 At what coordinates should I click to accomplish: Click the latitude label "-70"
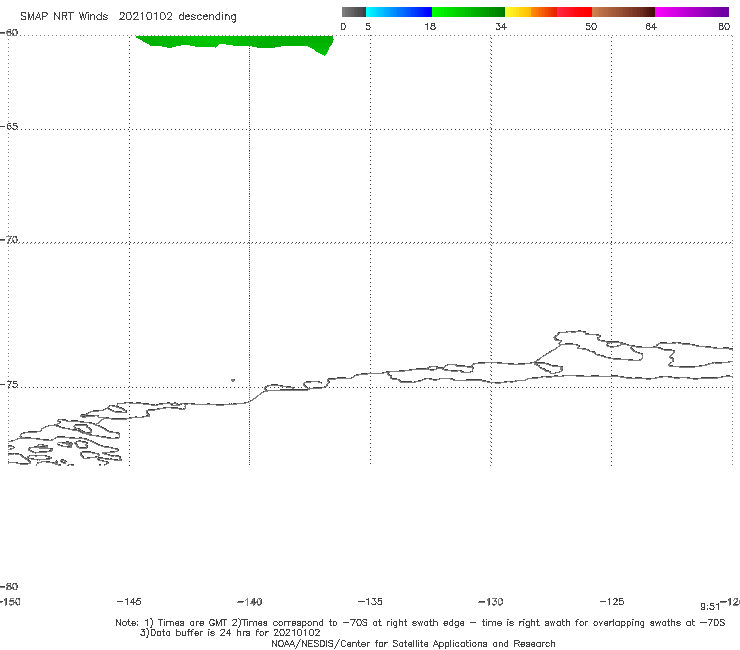tap(9, 240)
